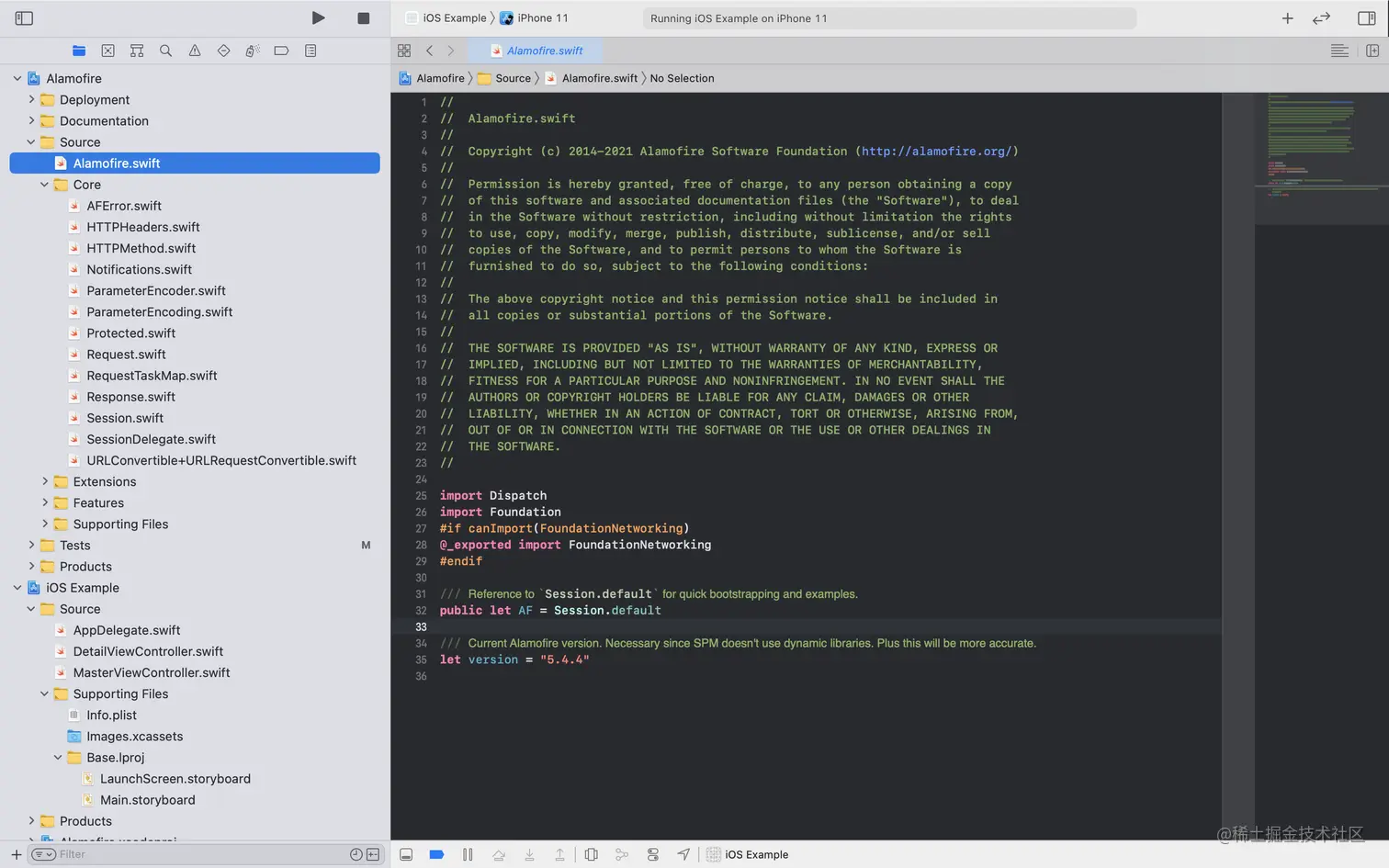
Task: Open Environment Overrides switches icon
Action: tap(653, 854)
